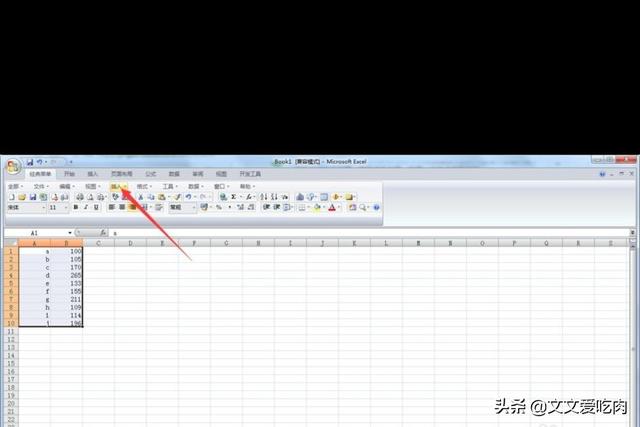The width and height of the screenshot is (640, 427).
Task: Click the Print Preview icon
Action: pyautogui.click(x=90, y=197)
